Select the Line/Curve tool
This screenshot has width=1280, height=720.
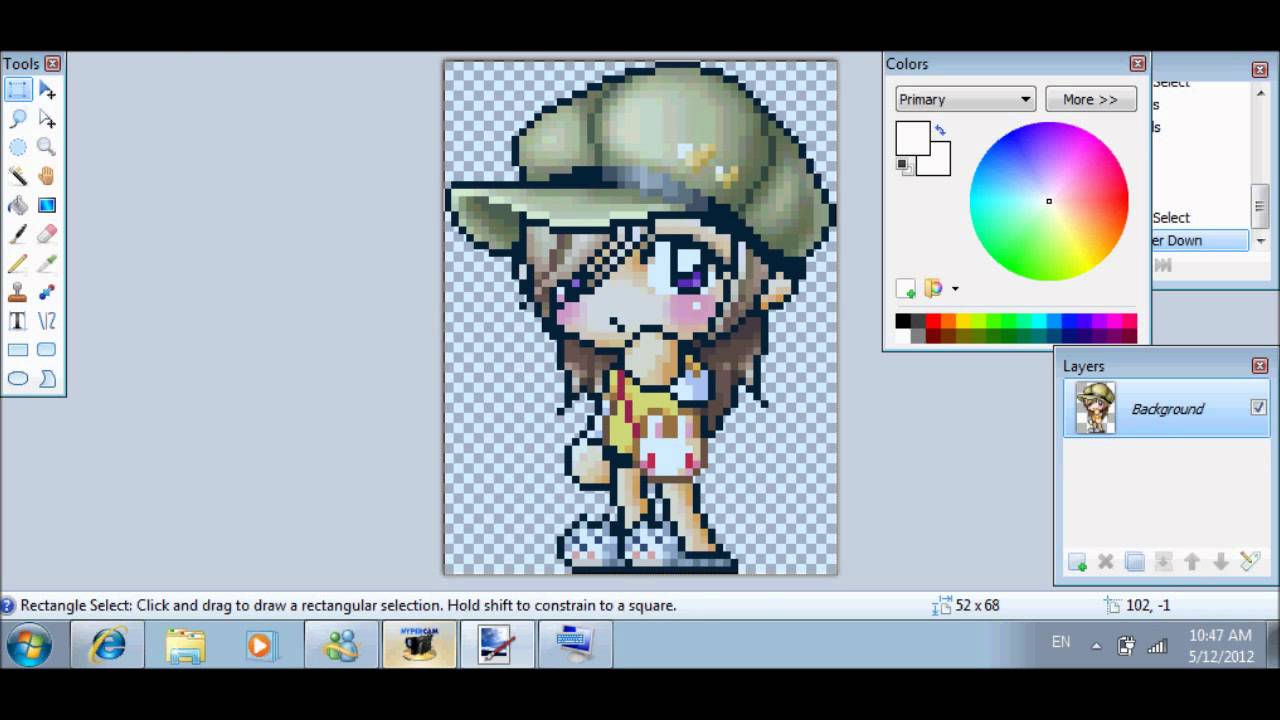[x=47, y=321]
